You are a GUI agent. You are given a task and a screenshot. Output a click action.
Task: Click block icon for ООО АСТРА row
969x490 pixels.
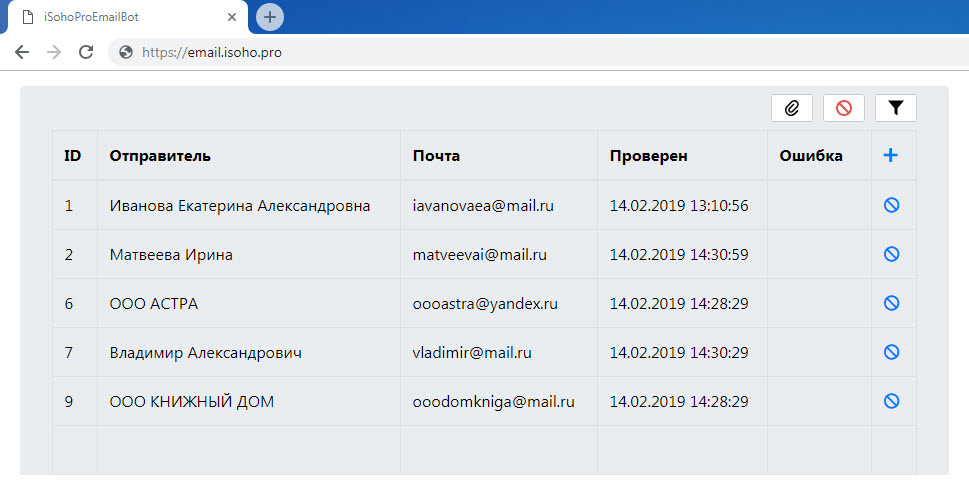coord(892,303)
